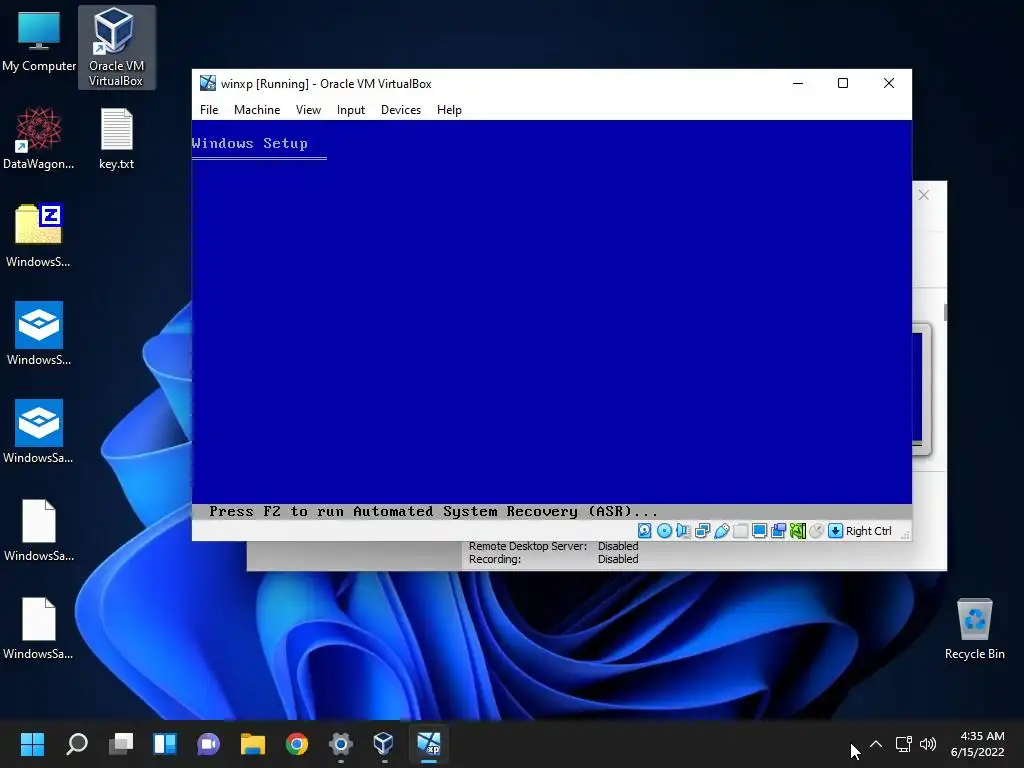Open File Explorer from taskbar

(x=253, y=744)
